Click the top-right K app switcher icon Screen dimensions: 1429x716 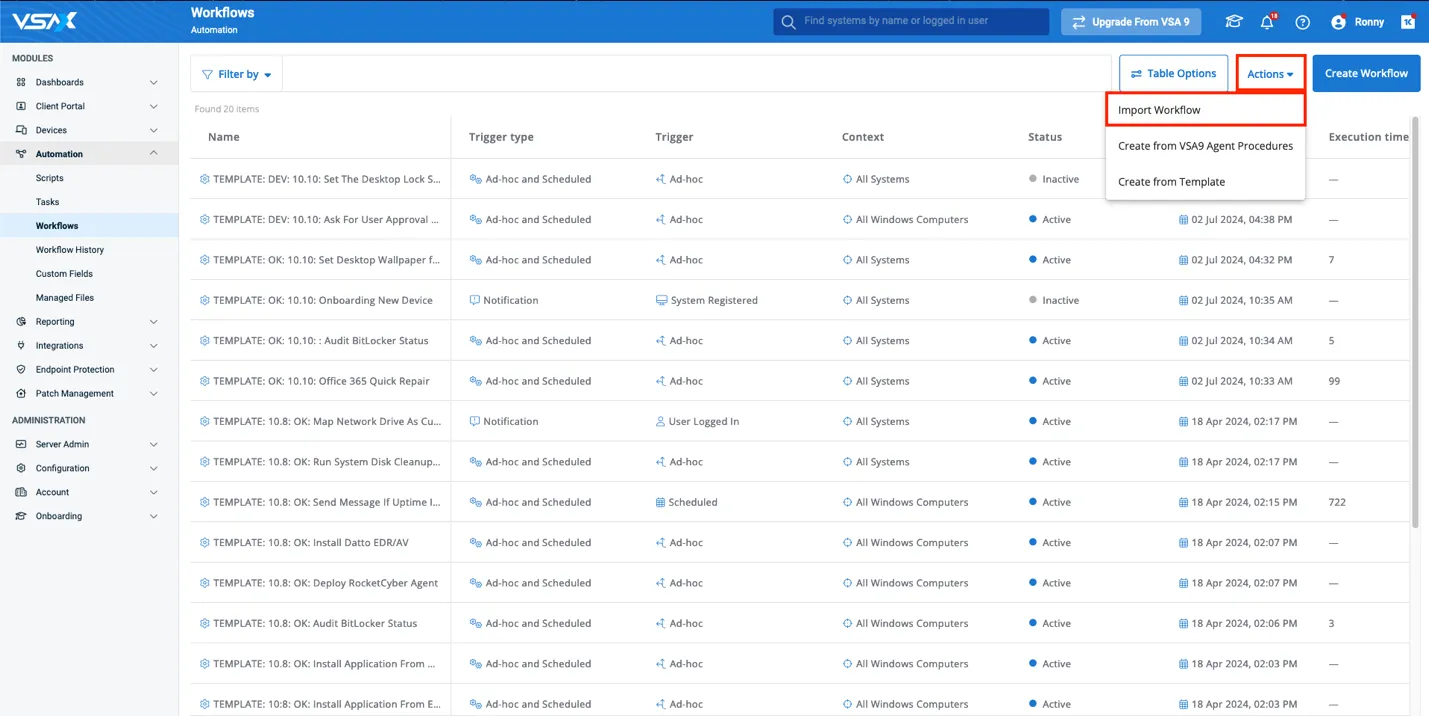pyautogui.click(x=1408, y=22)
